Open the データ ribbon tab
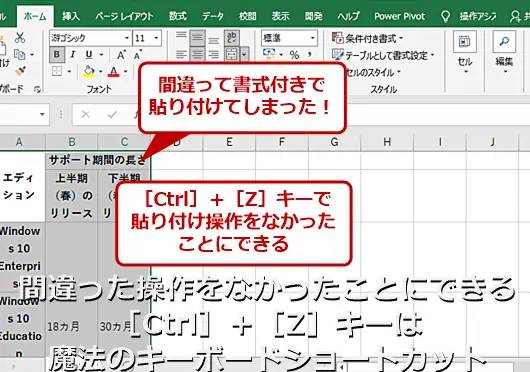The image size is (530, 372). 213,16
